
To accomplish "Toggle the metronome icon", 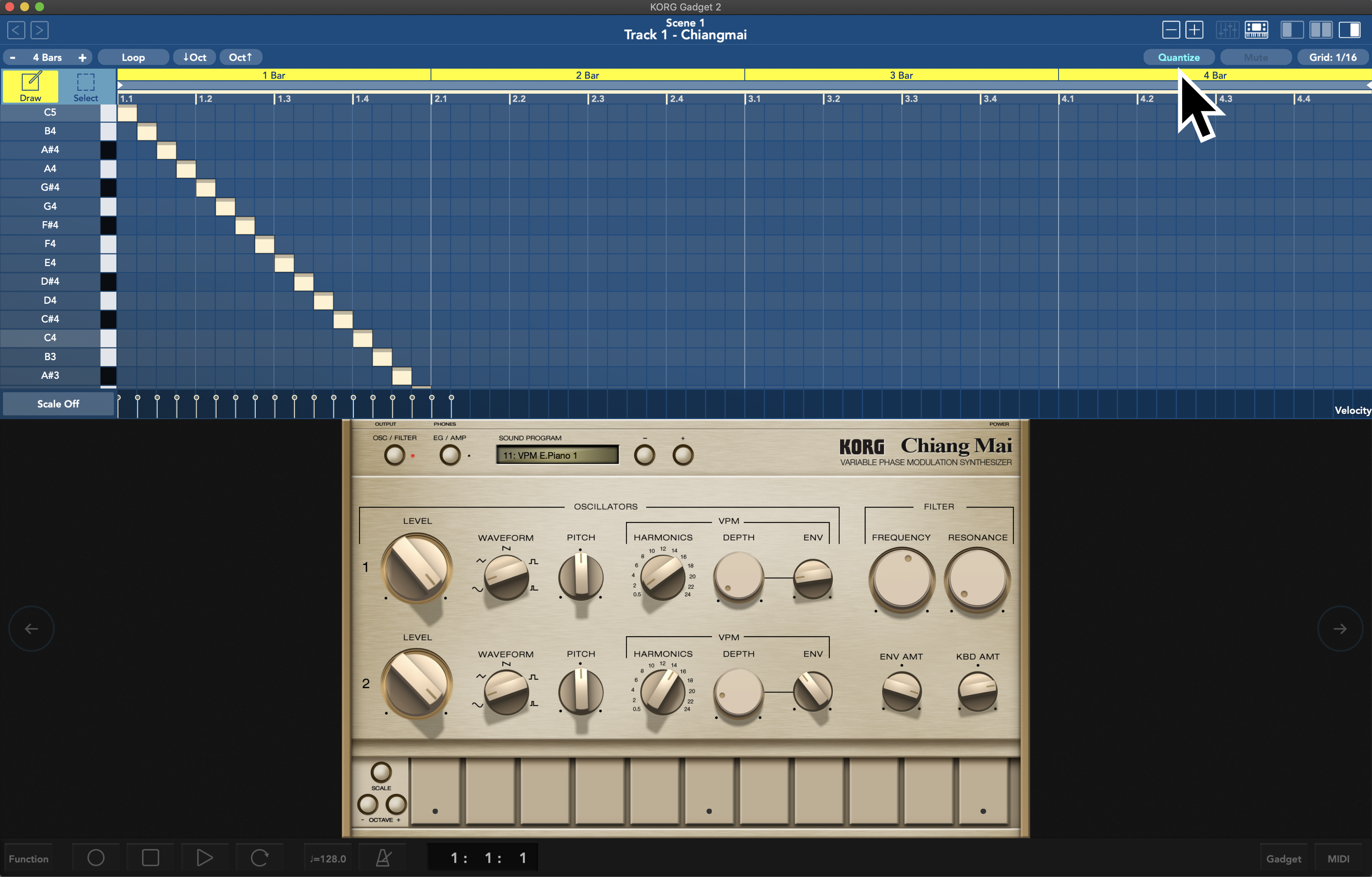I will point(383,858).
